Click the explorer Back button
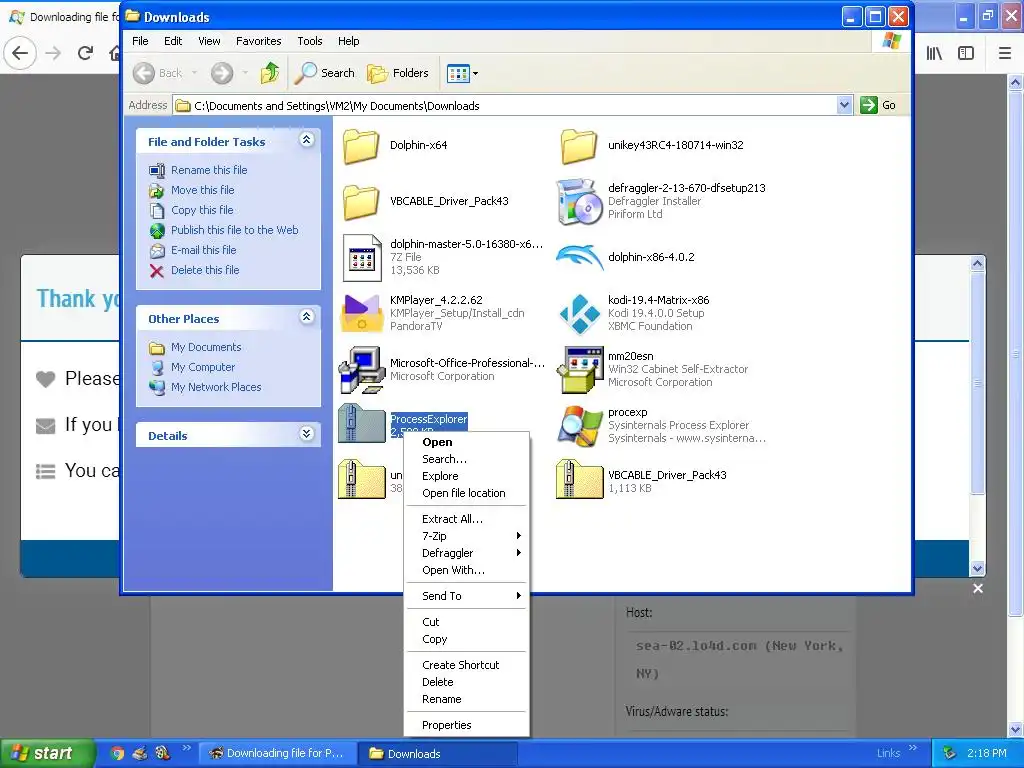The height and width of the screenshot is (768, 1024). (x=158, y=73)
